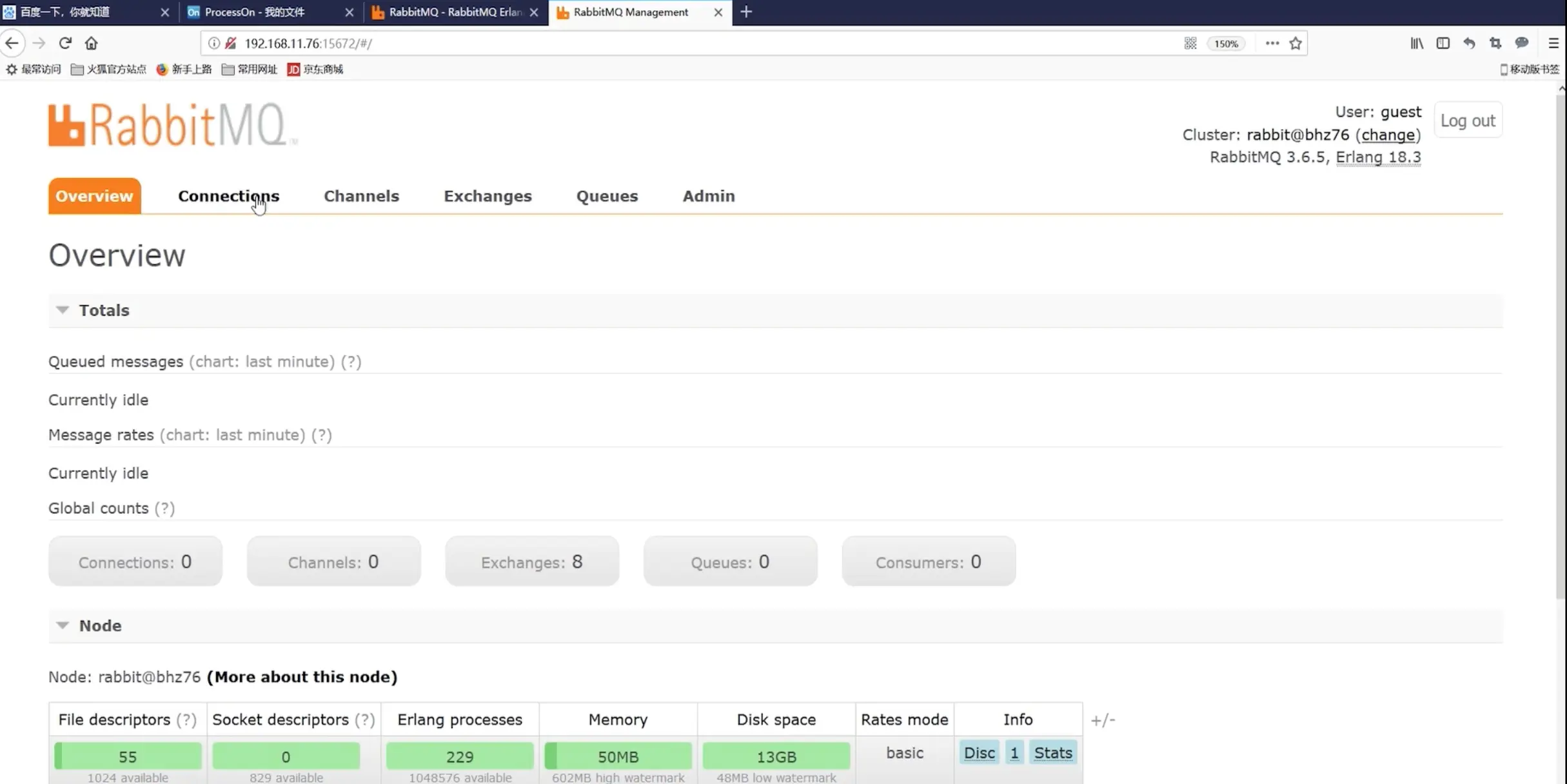The height and width of the screenshot is (784, 1567).
Task: Open the 京东商城 bookmark
Action: point(315,69)
